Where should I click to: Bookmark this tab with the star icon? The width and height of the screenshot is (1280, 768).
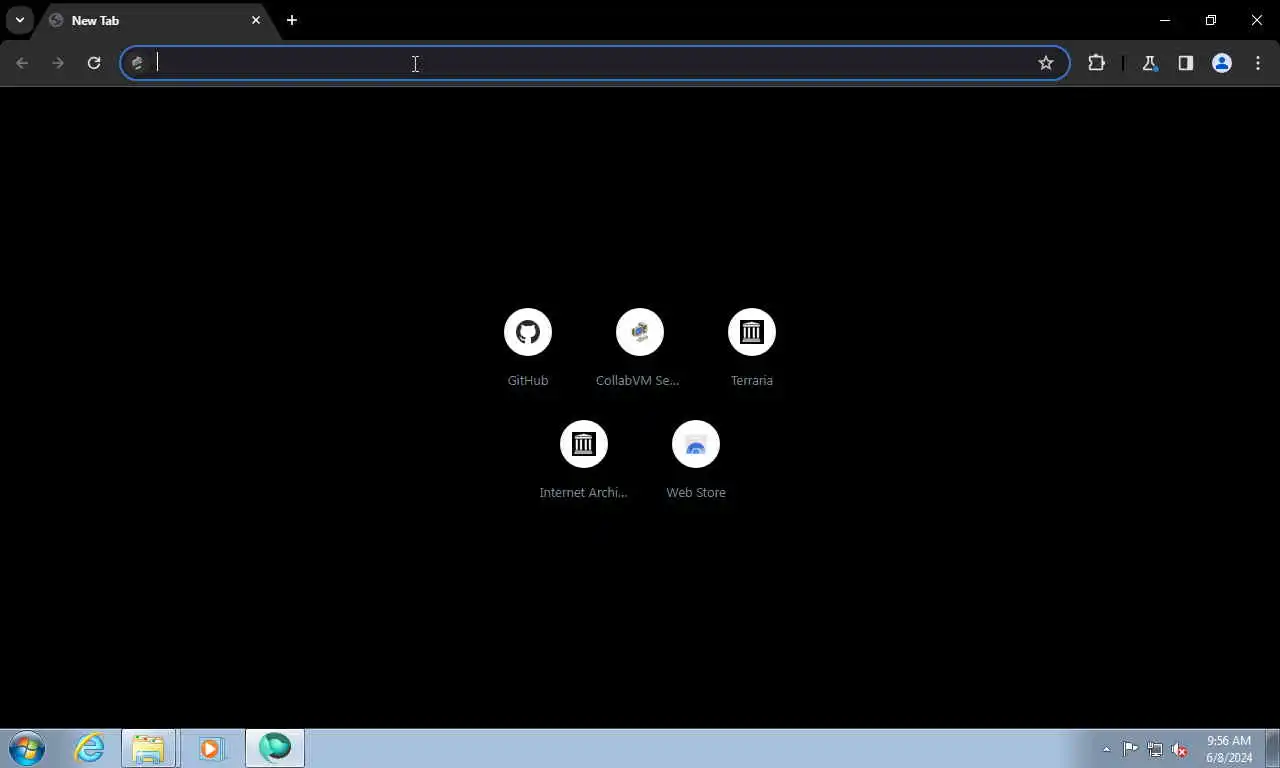tap(1046, 63)
